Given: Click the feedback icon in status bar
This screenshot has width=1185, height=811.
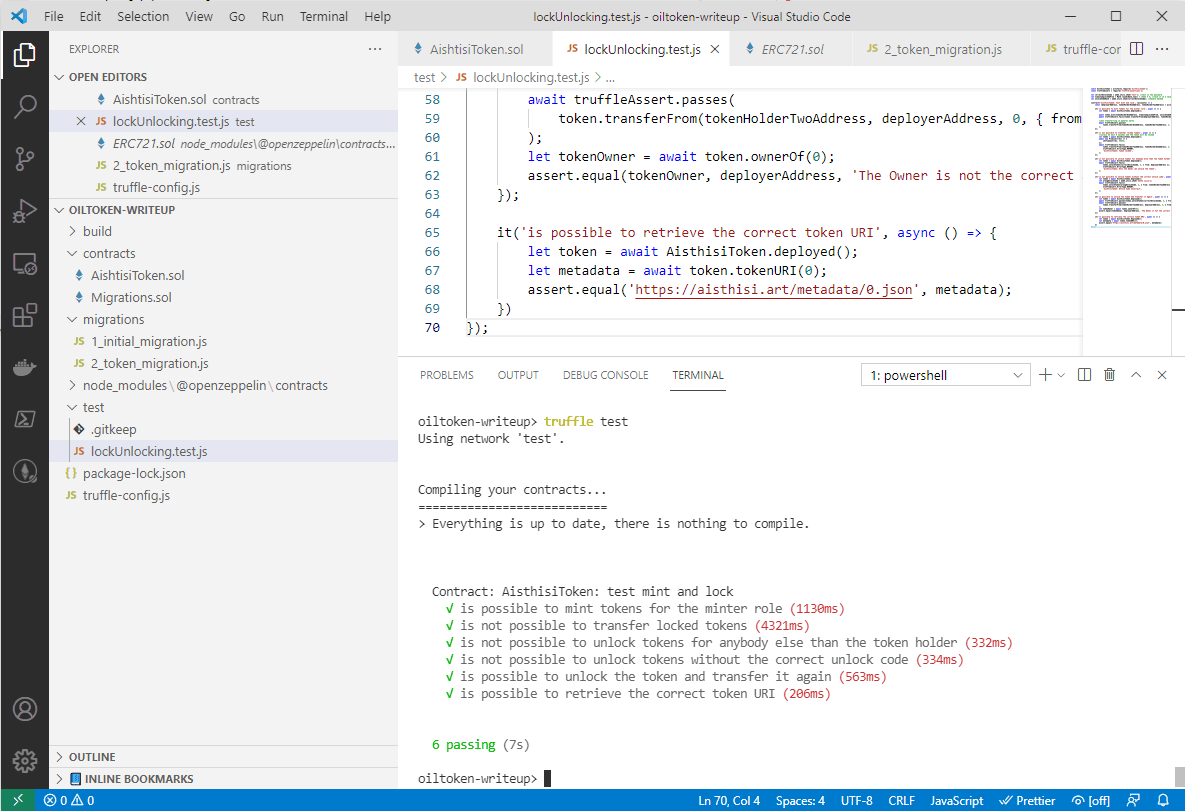Looking at the screenshot, I should (1133, 800).
